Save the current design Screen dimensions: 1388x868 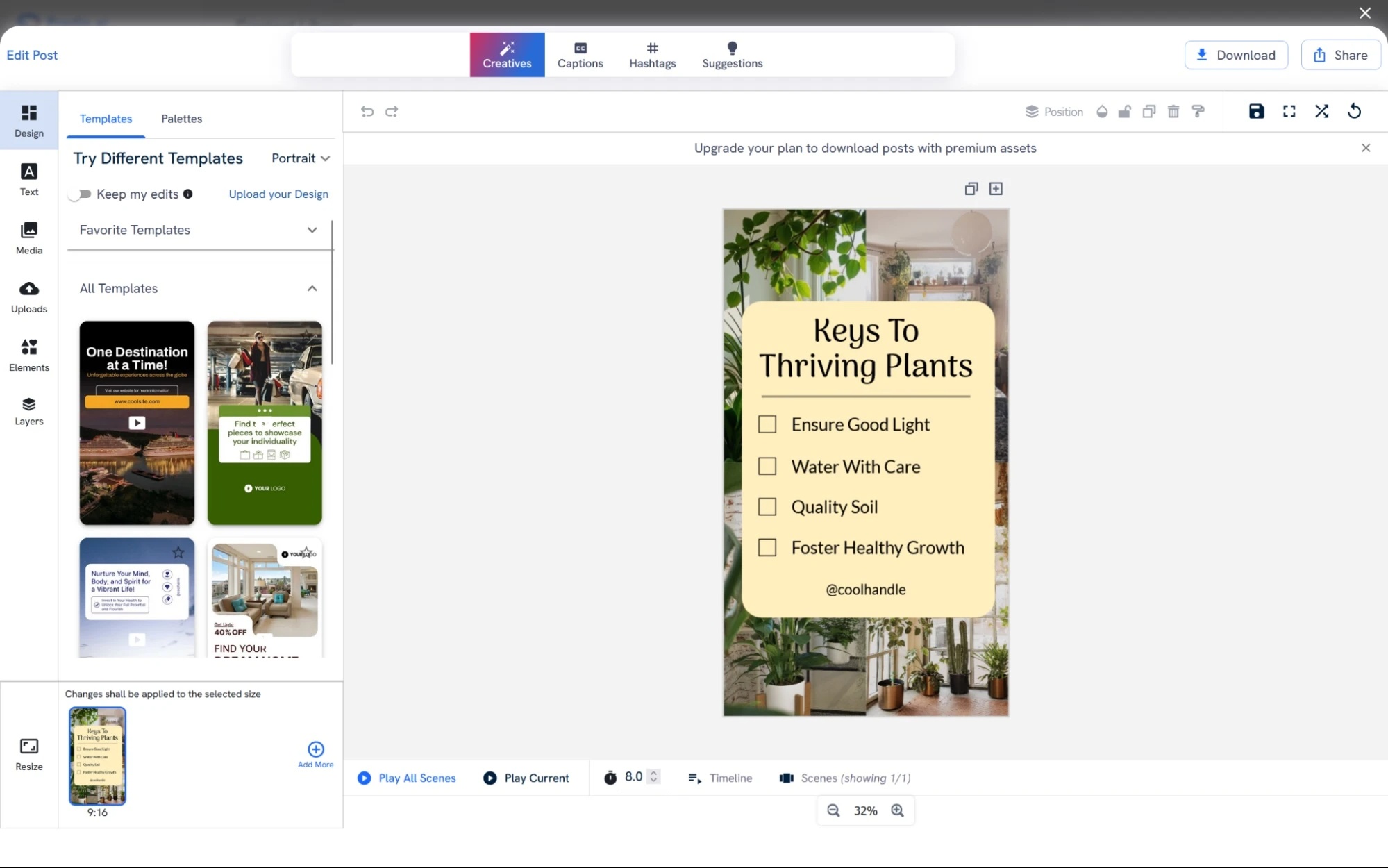pos(1255,111)
